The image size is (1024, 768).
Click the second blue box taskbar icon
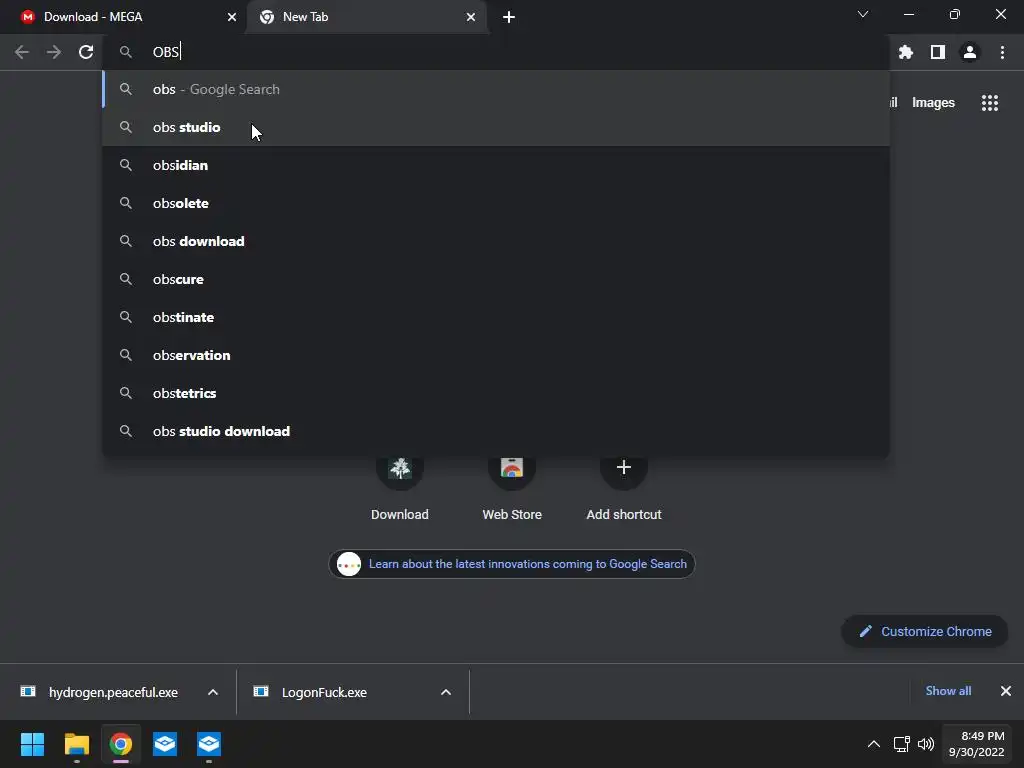pos(209,744)
